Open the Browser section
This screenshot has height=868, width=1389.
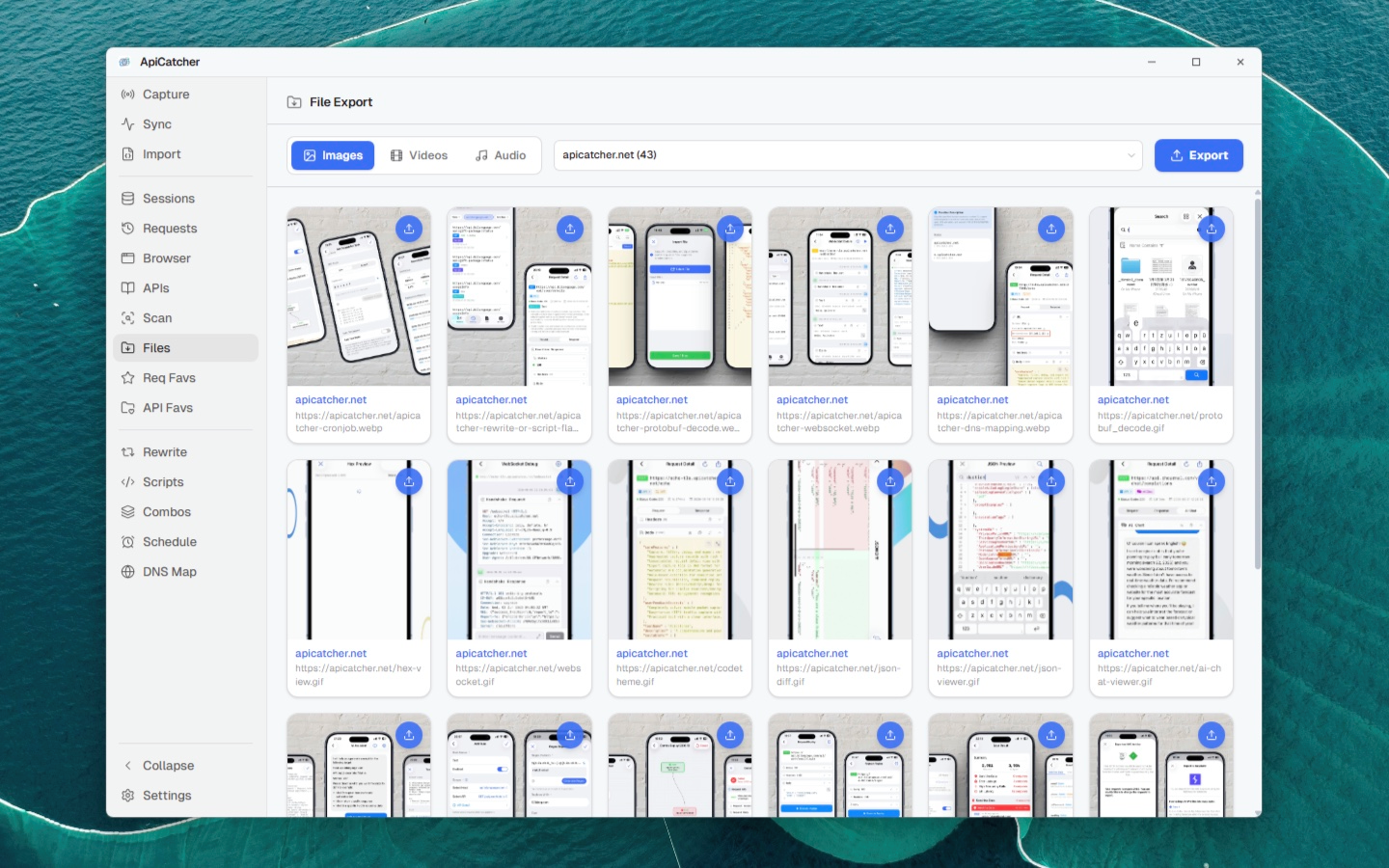point(186,258)
